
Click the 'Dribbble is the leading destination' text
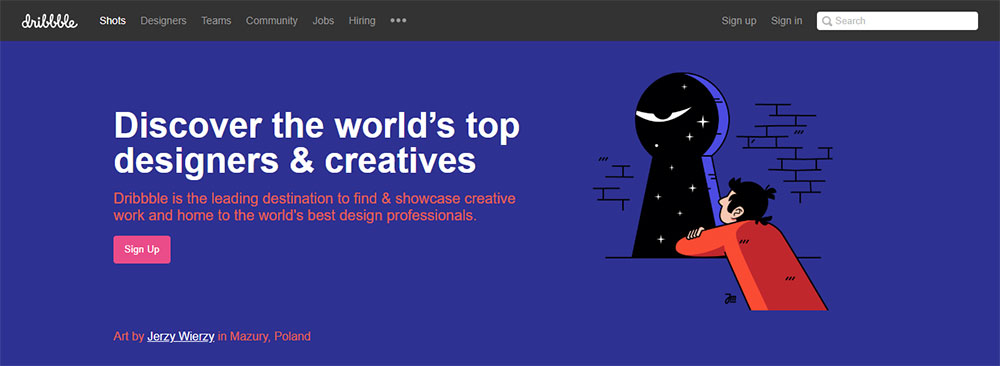pos(314,207)
